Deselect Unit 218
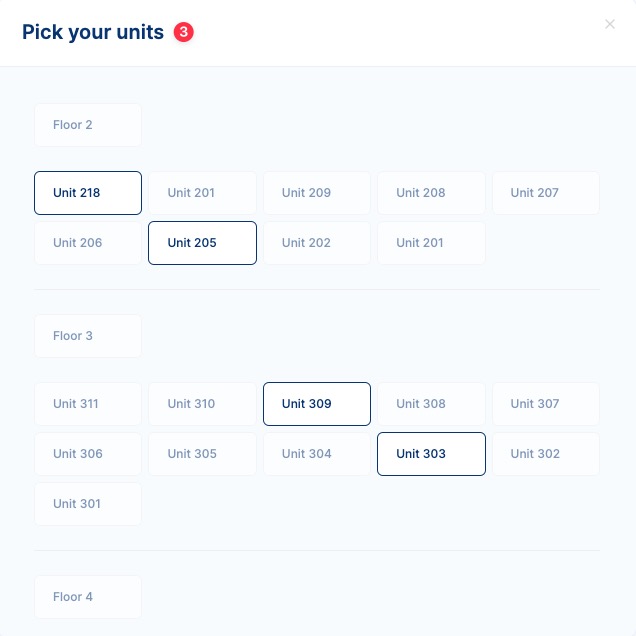 tap(88, 193)
